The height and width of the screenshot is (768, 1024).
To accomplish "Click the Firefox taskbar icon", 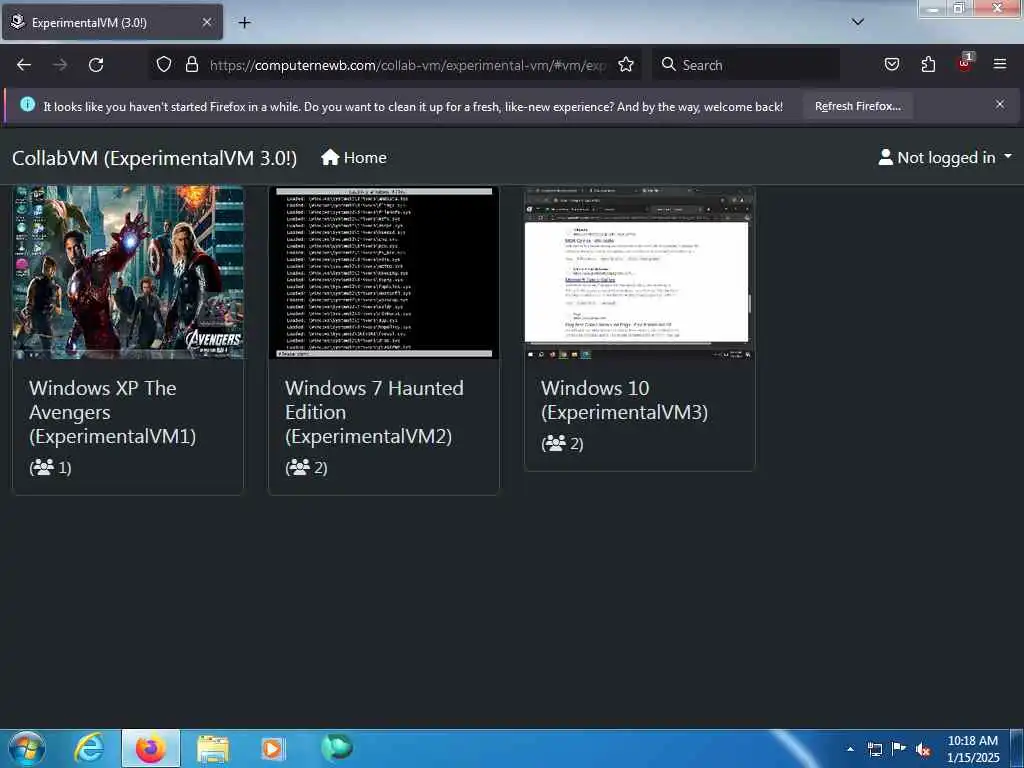I will 151,748.
